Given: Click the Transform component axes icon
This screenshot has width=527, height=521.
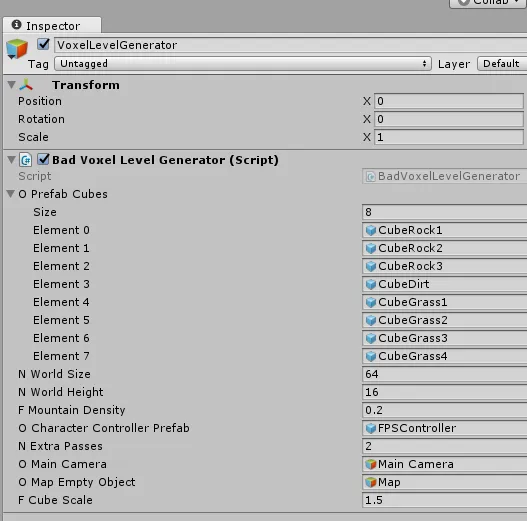Looking at the screenshot, I should coord(26,85).
